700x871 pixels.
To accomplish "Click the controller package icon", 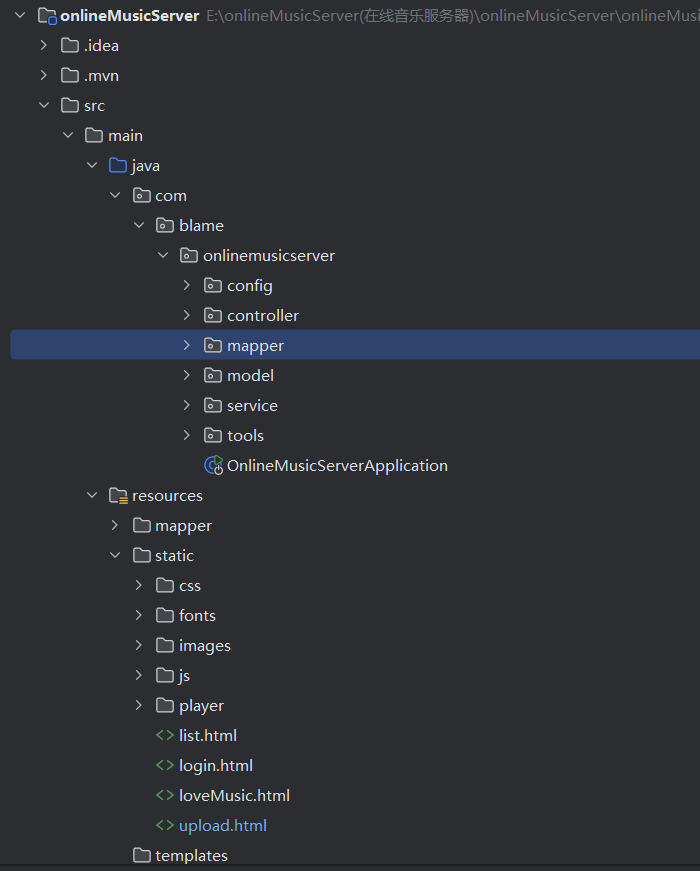I will [213, 315].
